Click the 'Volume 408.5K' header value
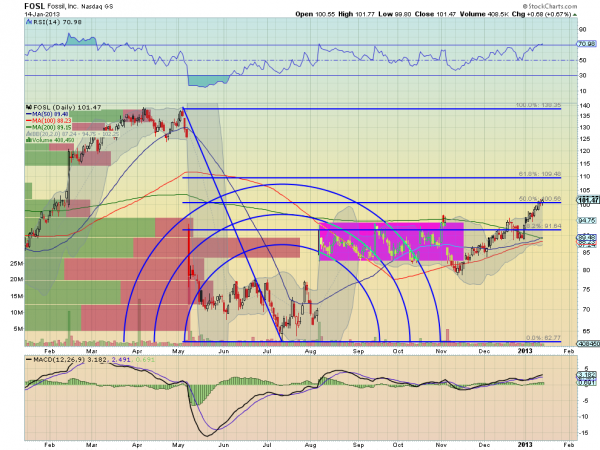The image size is (600, 450). coord(484,14)
